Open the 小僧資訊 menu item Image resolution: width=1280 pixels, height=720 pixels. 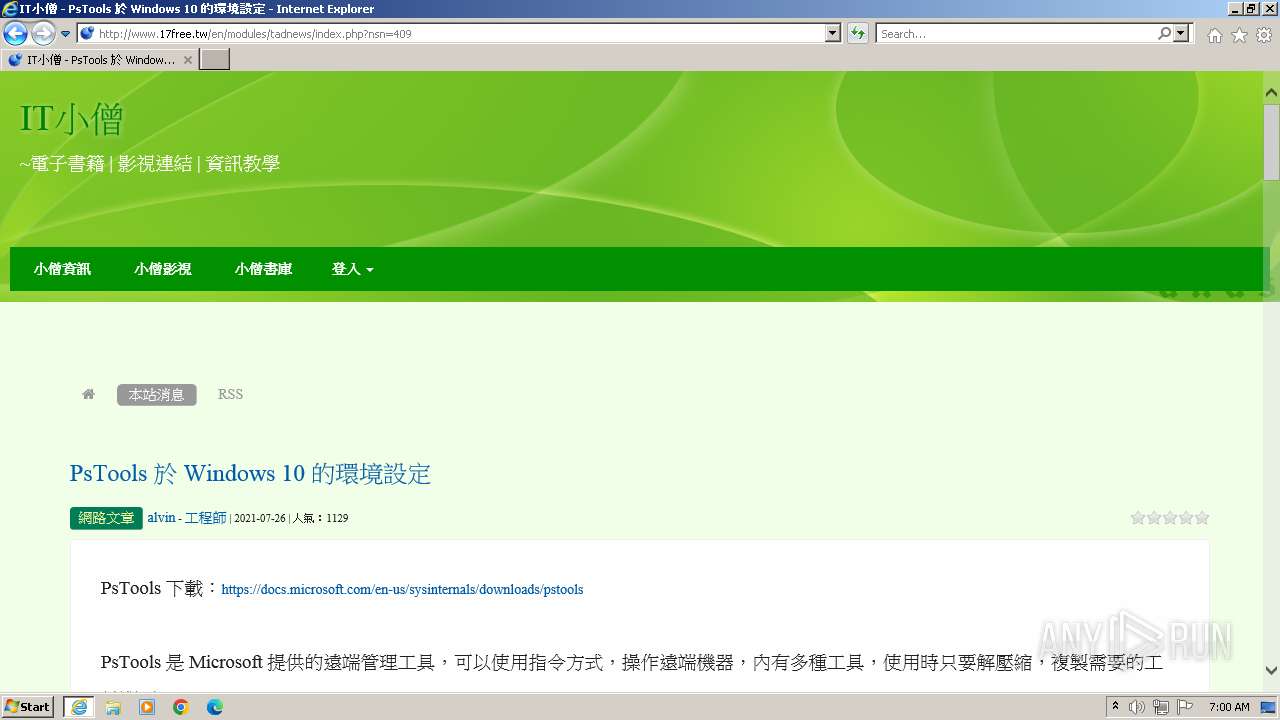click(x=62, y=269)
